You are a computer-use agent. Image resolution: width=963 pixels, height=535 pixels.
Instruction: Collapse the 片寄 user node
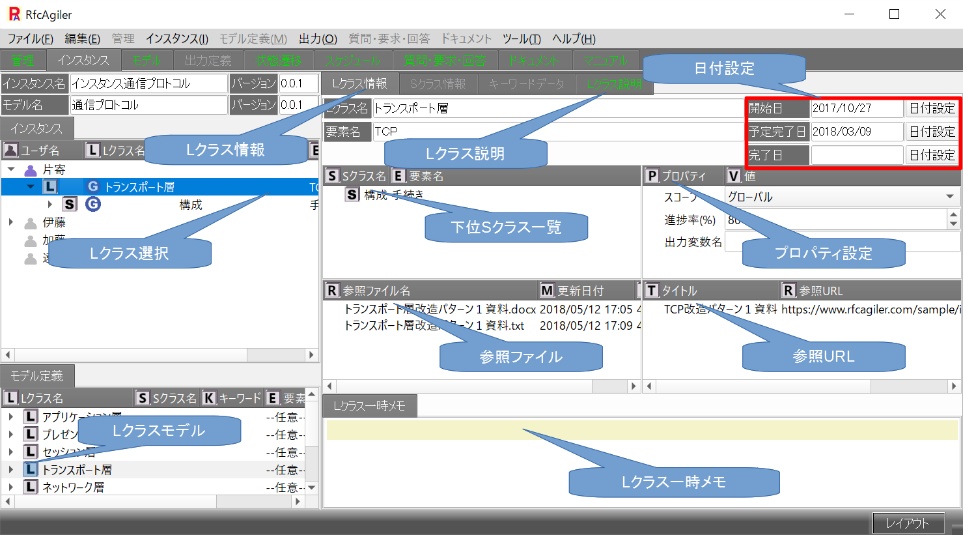11,169
